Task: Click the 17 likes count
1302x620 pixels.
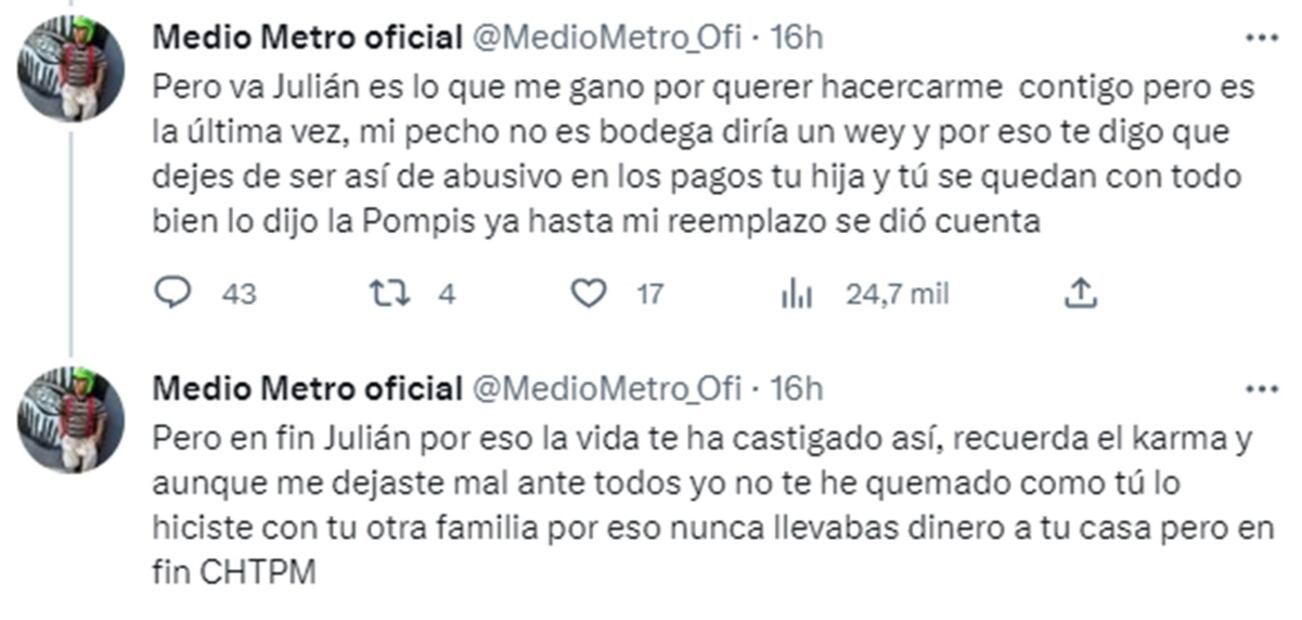Action: click(x=650, y=294)
